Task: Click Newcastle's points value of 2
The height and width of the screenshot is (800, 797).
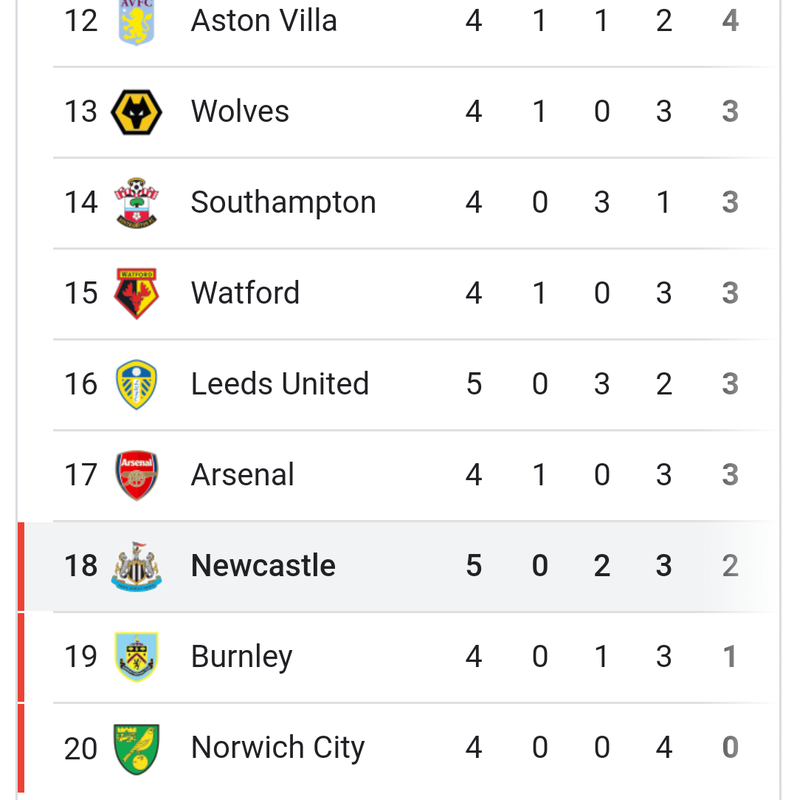Action: tap(730, 565)
